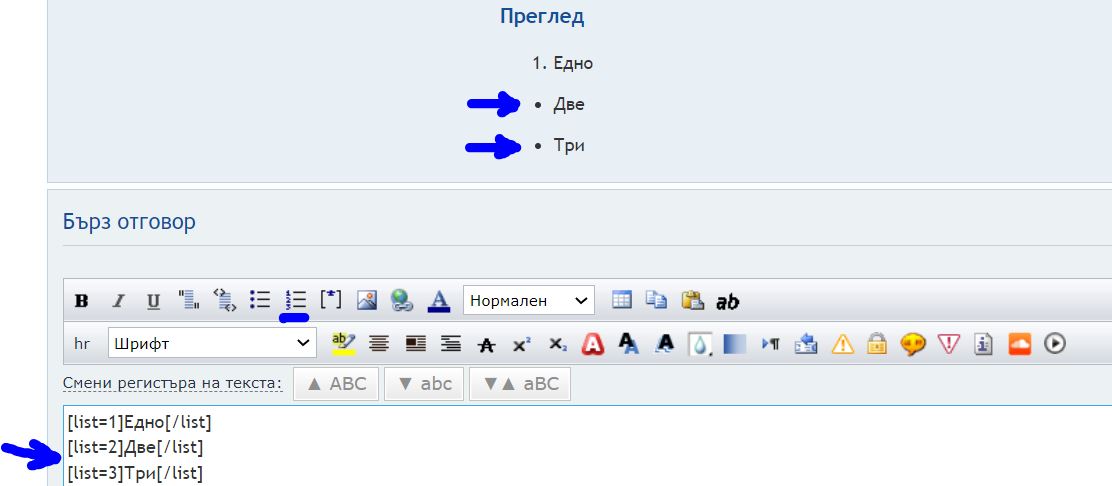Open the font color picker

[x=438, y=300]
